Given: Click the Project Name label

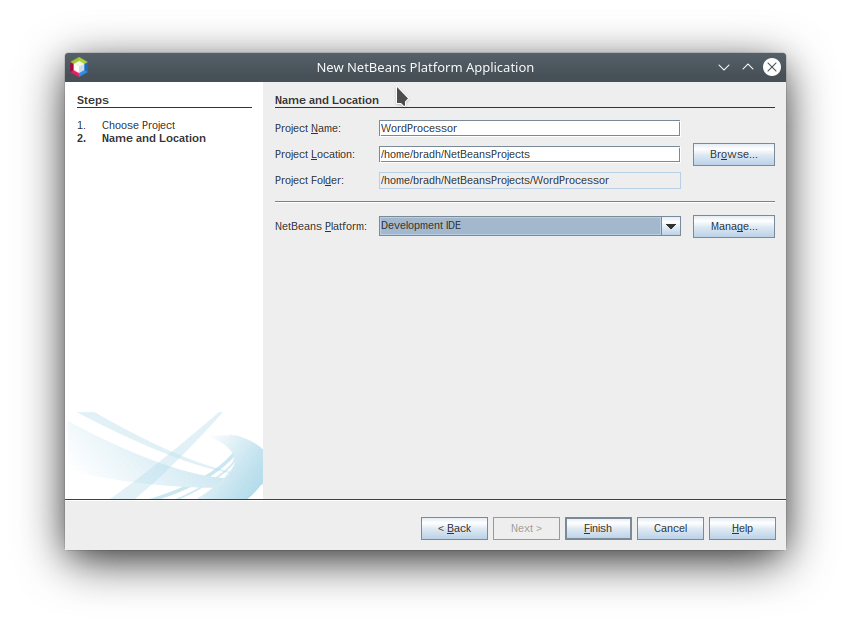Looking at the screenshot, I should 308,128.
